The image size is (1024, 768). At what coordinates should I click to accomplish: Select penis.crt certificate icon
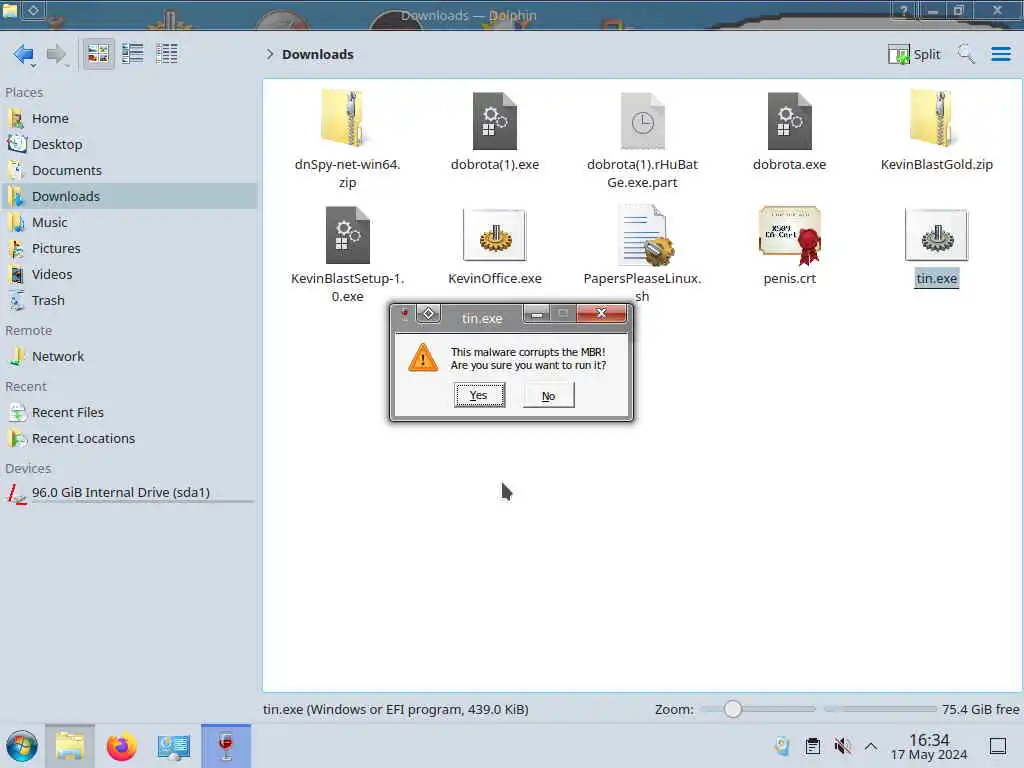pos(790,235)
